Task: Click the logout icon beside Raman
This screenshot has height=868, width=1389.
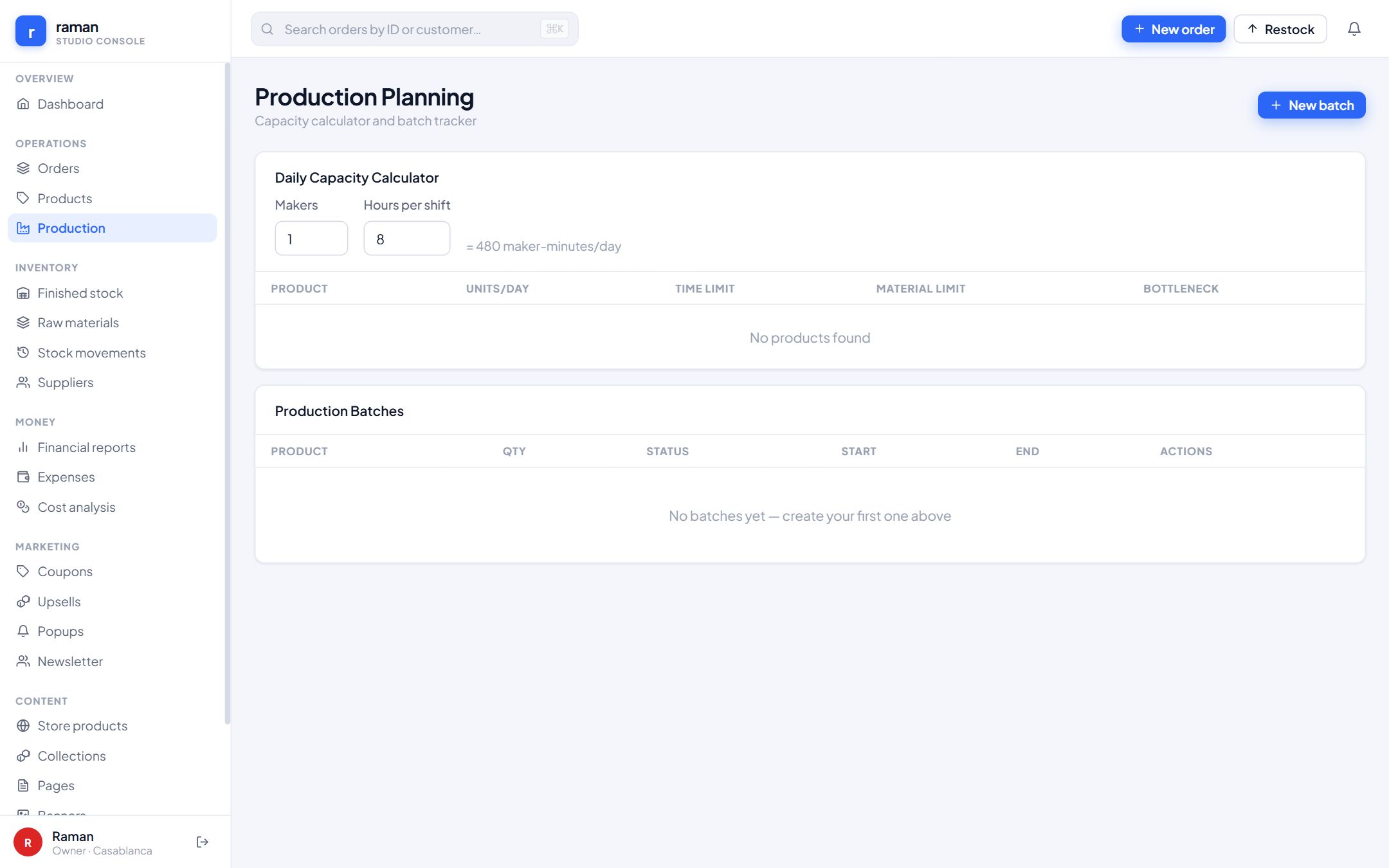Action: point(203,842)
